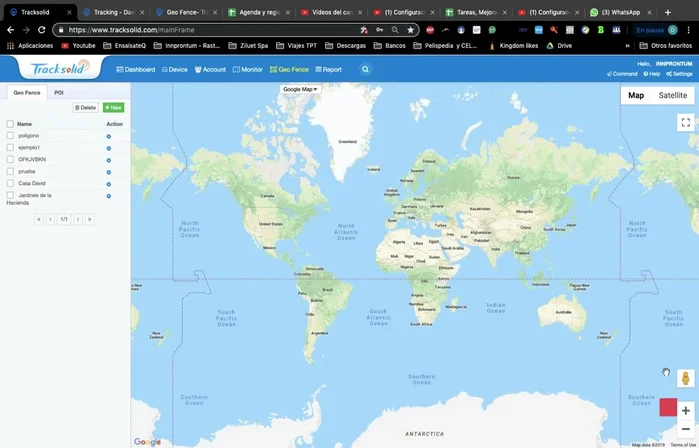Open the Account menu

(210, 70)
